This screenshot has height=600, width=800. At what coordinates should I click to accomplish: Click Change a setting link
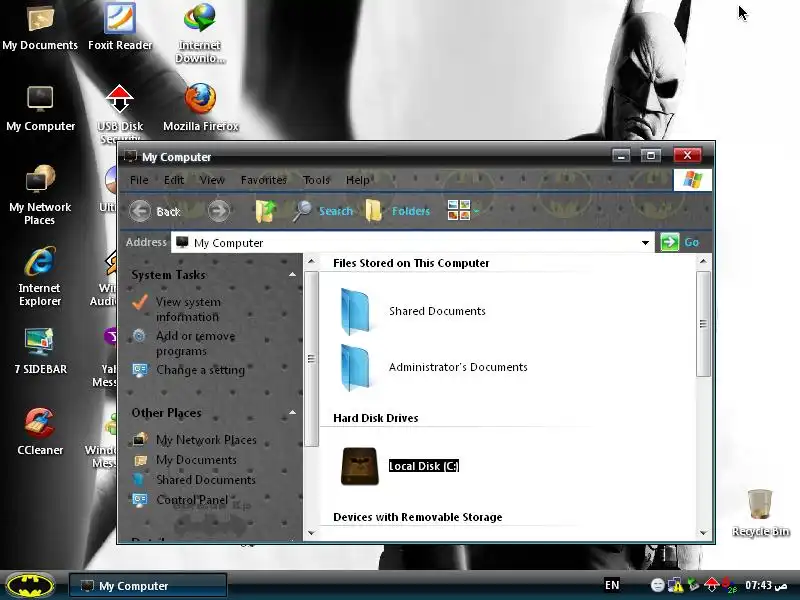coord(201,370)
